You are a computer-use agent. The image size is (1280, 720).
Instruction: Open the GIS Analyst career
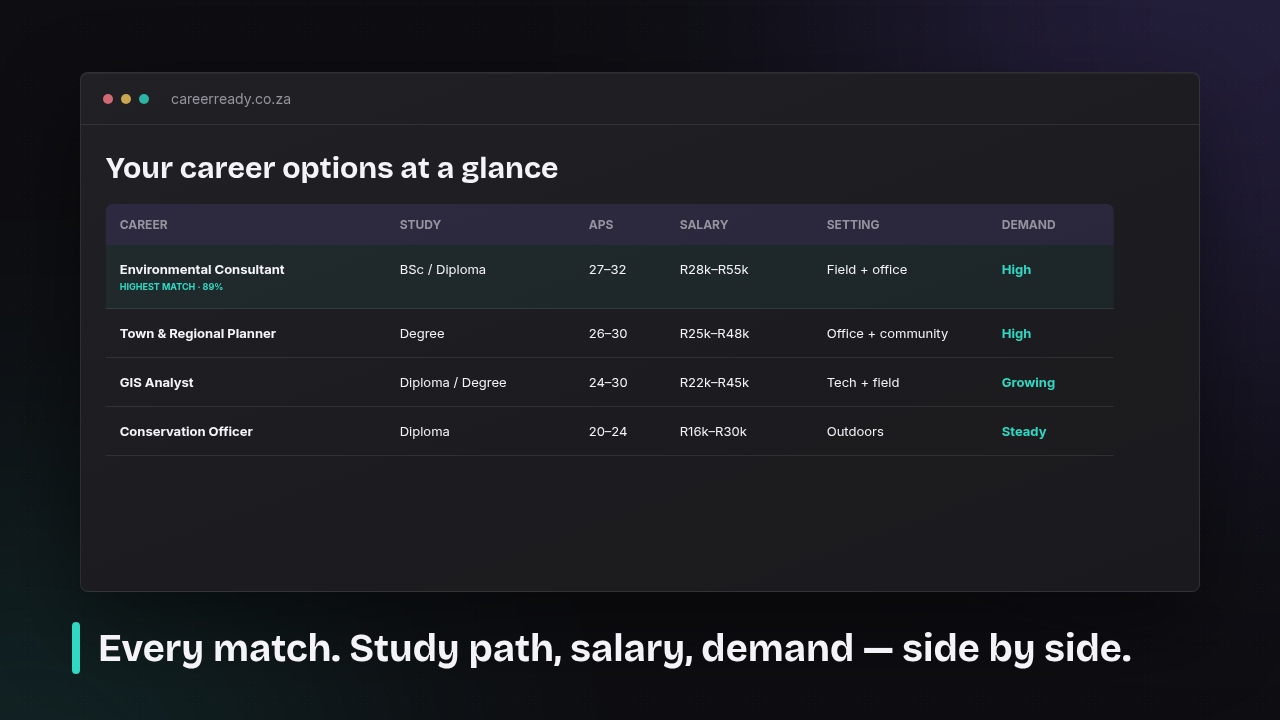(x=610, y=382)
